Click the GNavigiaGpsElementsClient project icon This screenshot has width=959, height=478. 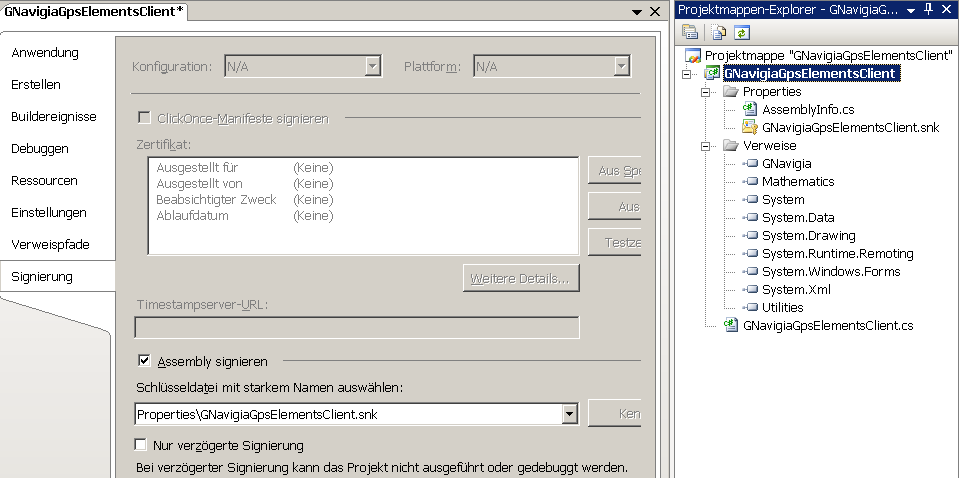[x=713, y=74]
